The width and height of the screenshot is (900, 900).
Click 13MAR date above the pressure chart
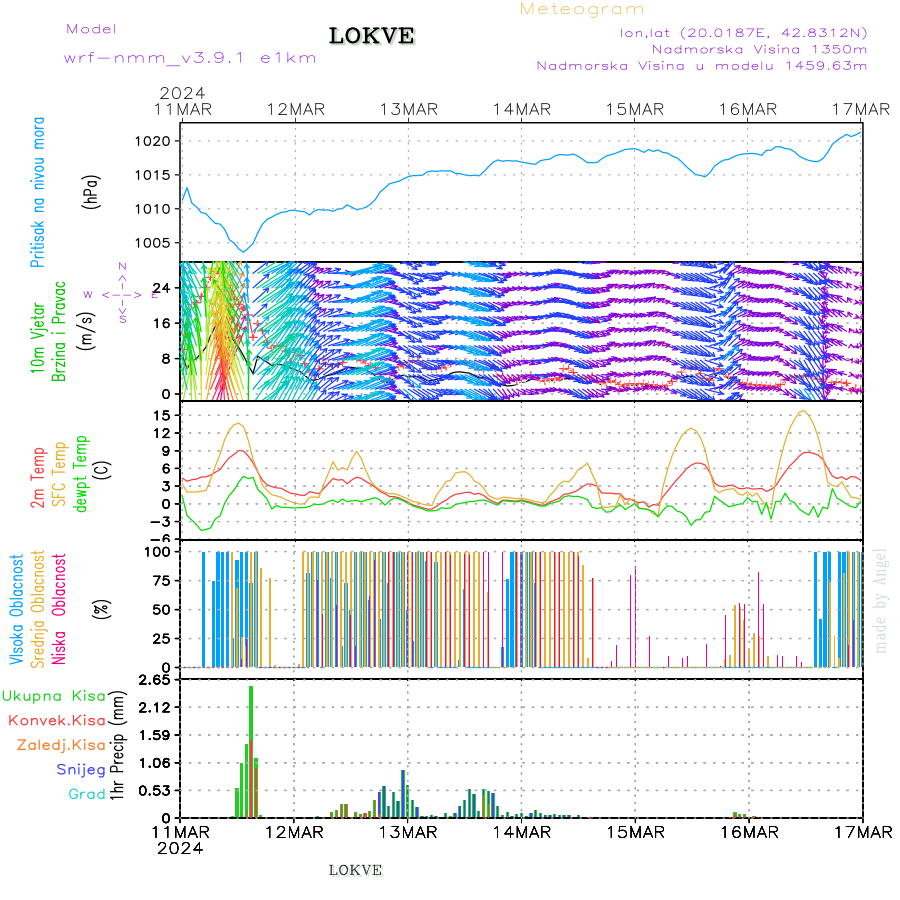coord(409,110)
